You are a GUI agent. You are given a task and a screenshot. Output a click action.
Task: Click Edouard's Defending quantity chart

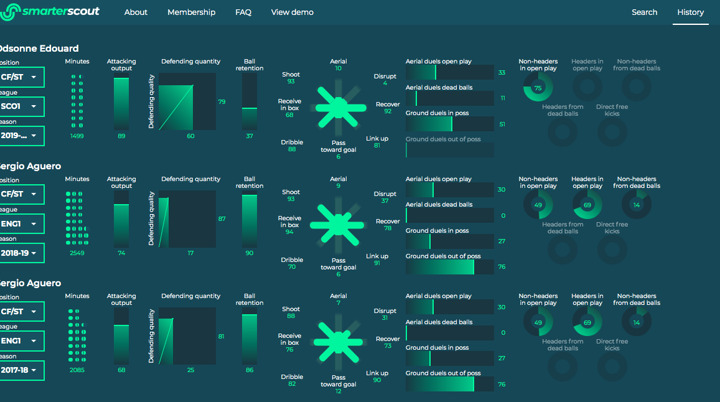[x=187, y=102]
